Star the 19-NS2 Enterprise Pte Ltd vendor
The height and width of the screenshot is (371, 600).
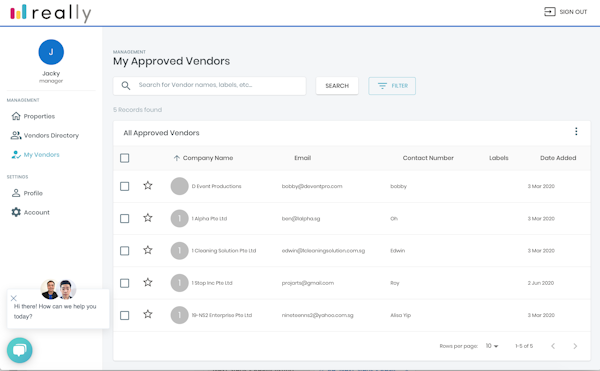[x=148, y=314]
